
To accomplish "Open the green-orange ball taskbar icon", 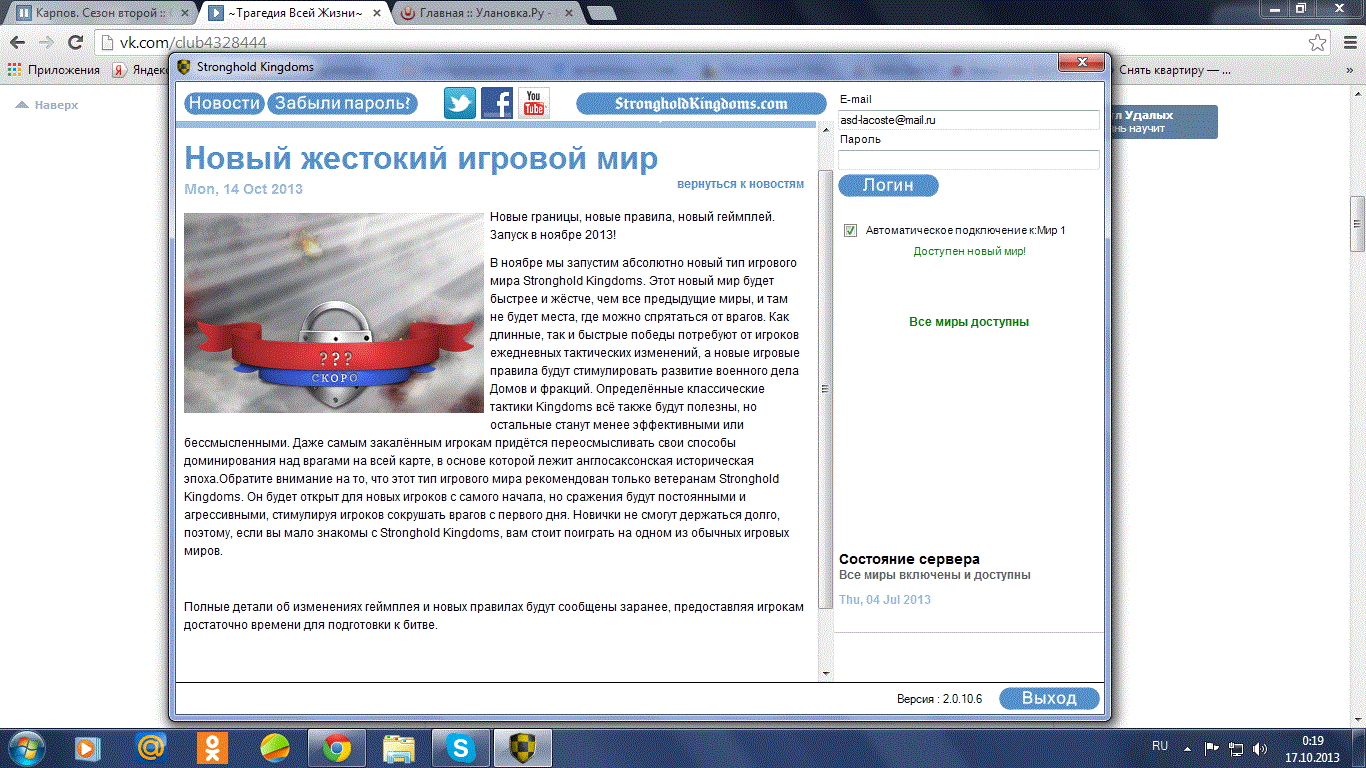I will pos(275,747).
